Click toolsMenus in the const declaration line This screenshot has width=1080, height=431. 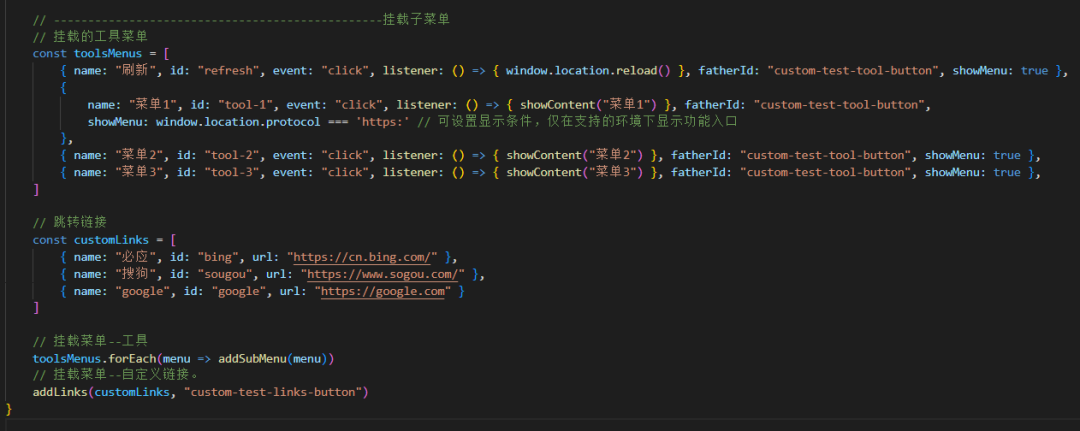pyautogui.click(x=107, y=54)
